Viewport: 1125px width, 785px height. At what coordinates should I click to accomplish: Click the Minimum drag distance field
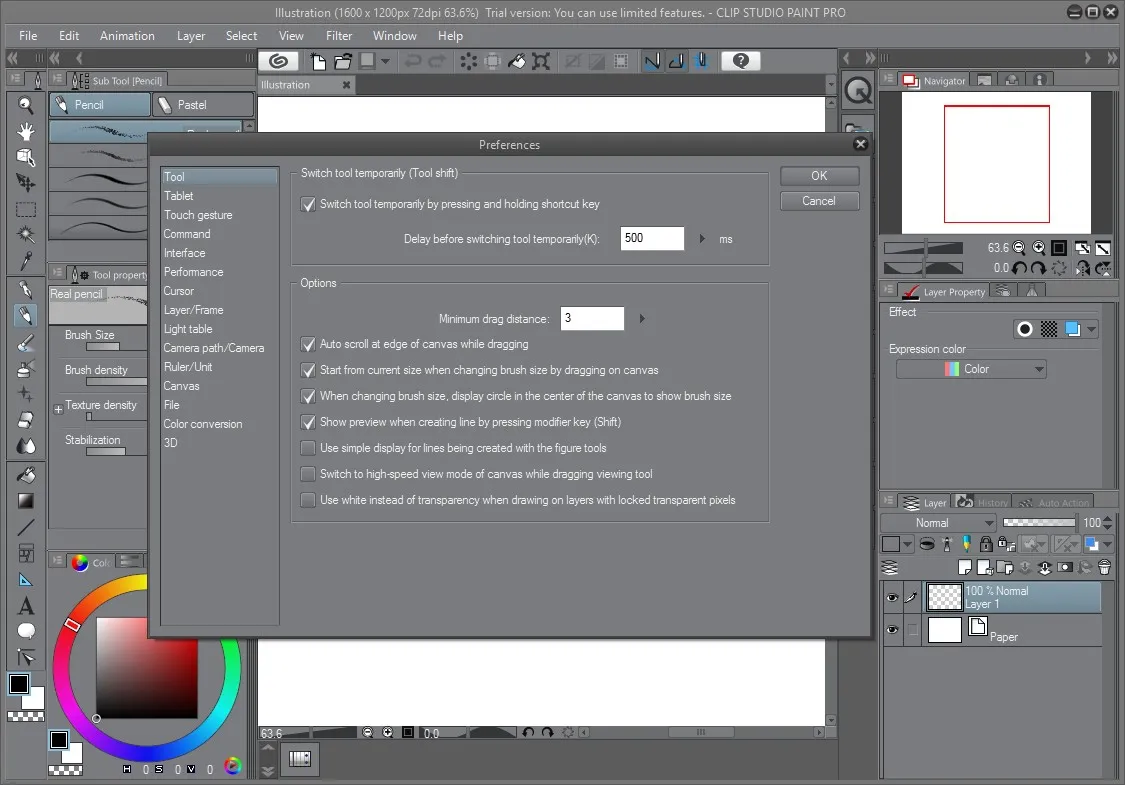click(592, 319)
